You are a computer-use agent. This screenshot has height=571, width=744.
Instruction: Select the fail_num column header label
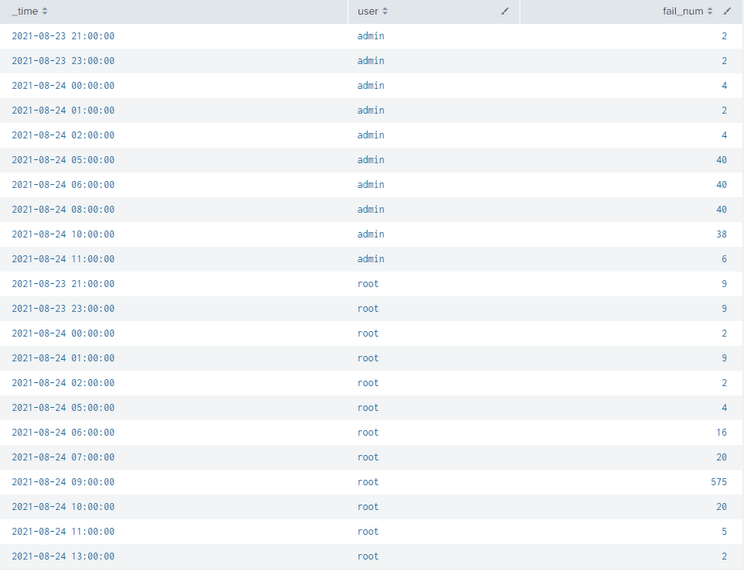pyautogui.click(x=683, y=11)
